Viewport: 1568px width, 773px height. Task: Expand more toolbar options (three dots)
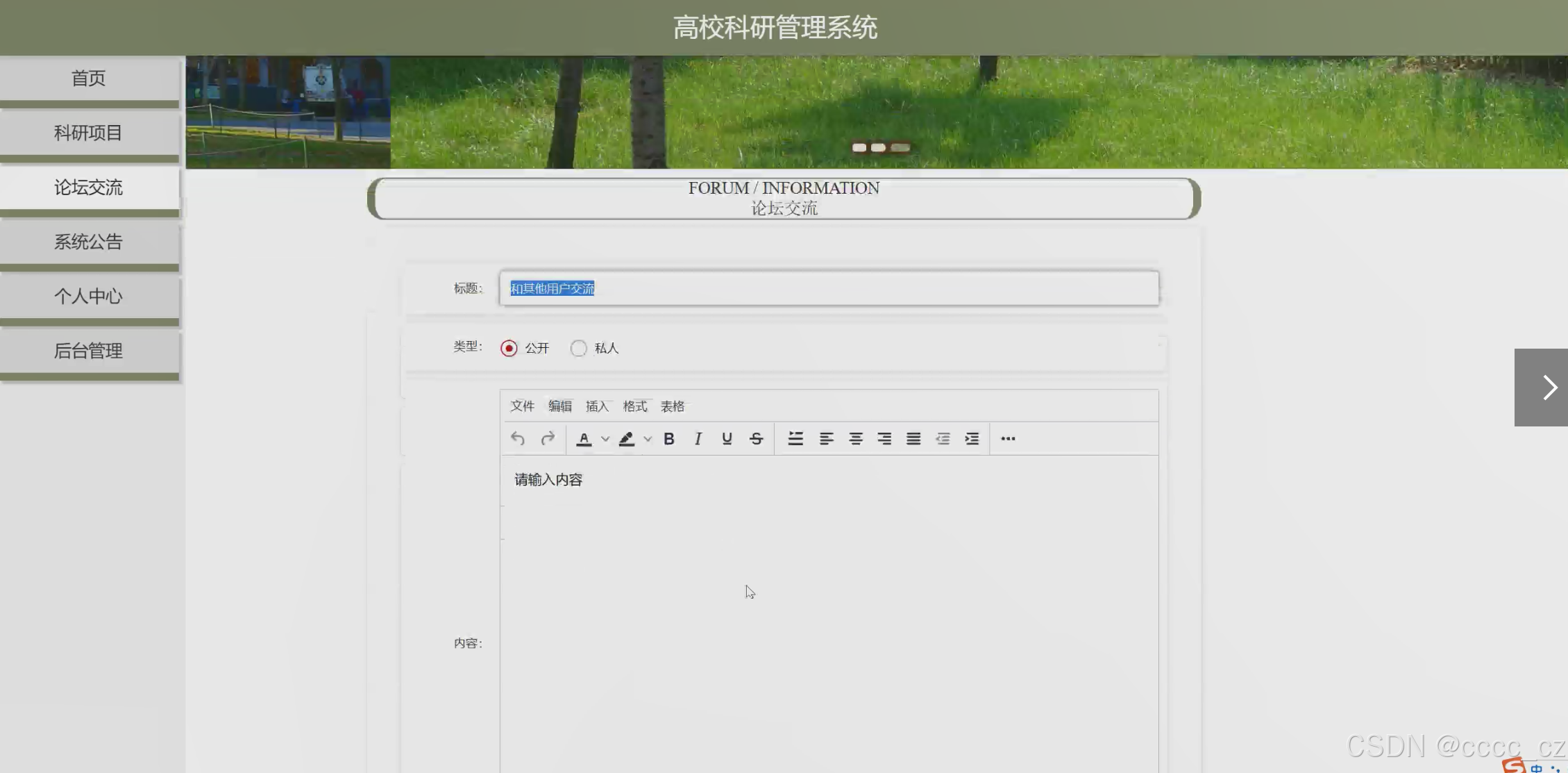[1008, 438]
